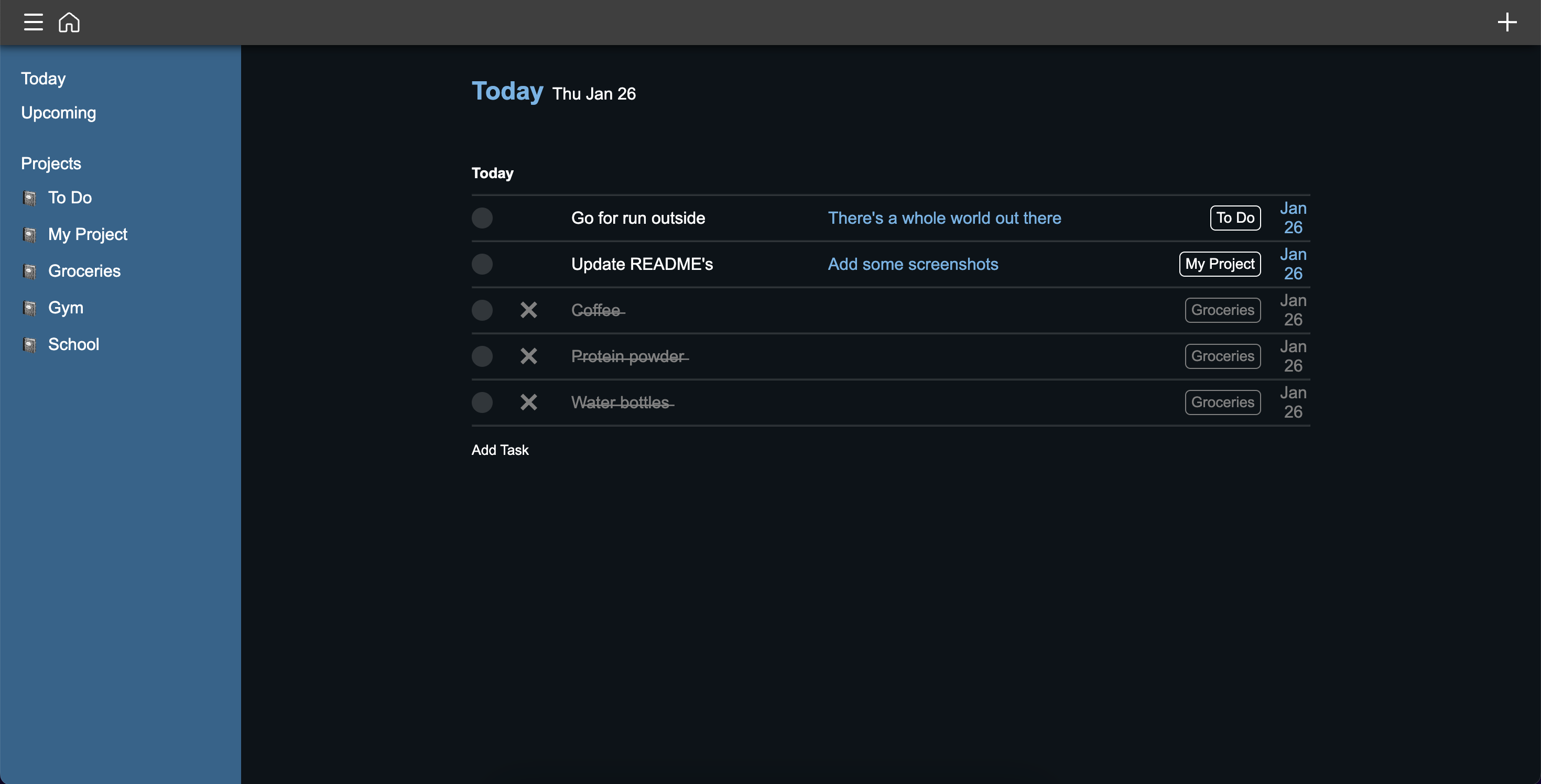
Task: Click the plus icon to create new item
Action: pos(1507,22)
